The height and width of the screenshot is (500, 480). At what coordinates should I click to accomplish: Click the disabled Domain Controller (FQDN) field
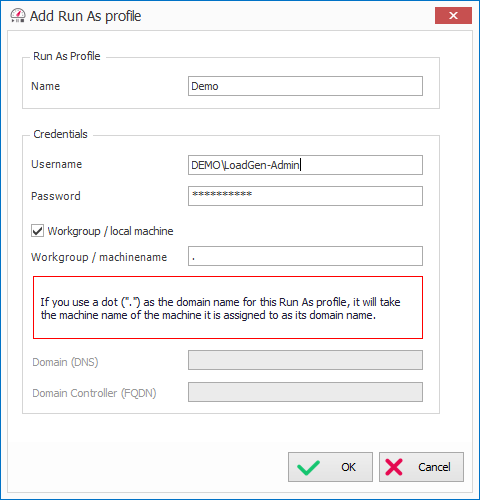[305, 392]
